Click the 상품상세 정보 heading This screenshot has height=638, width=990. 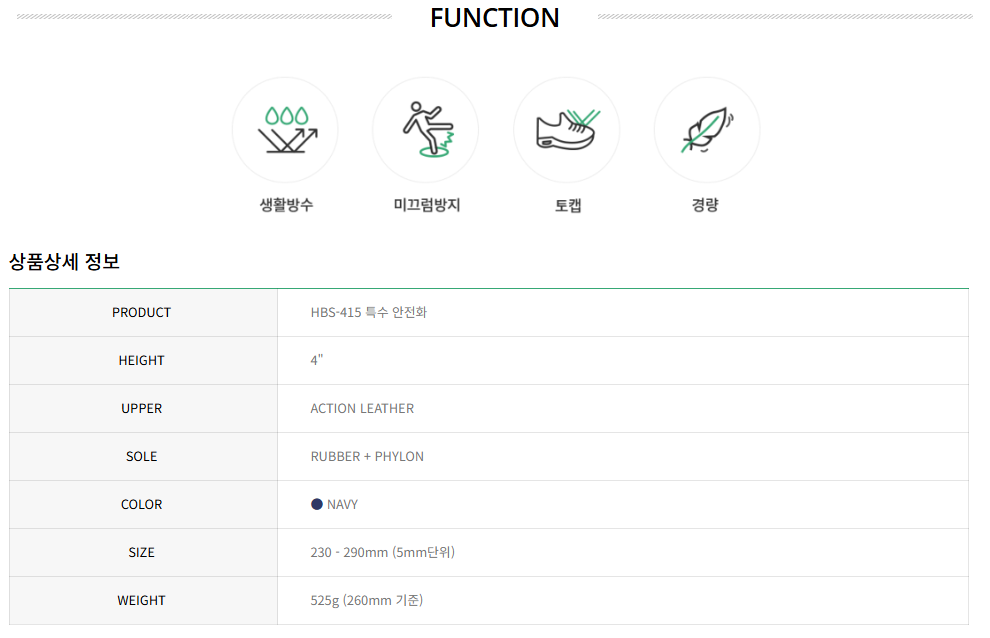64,262
